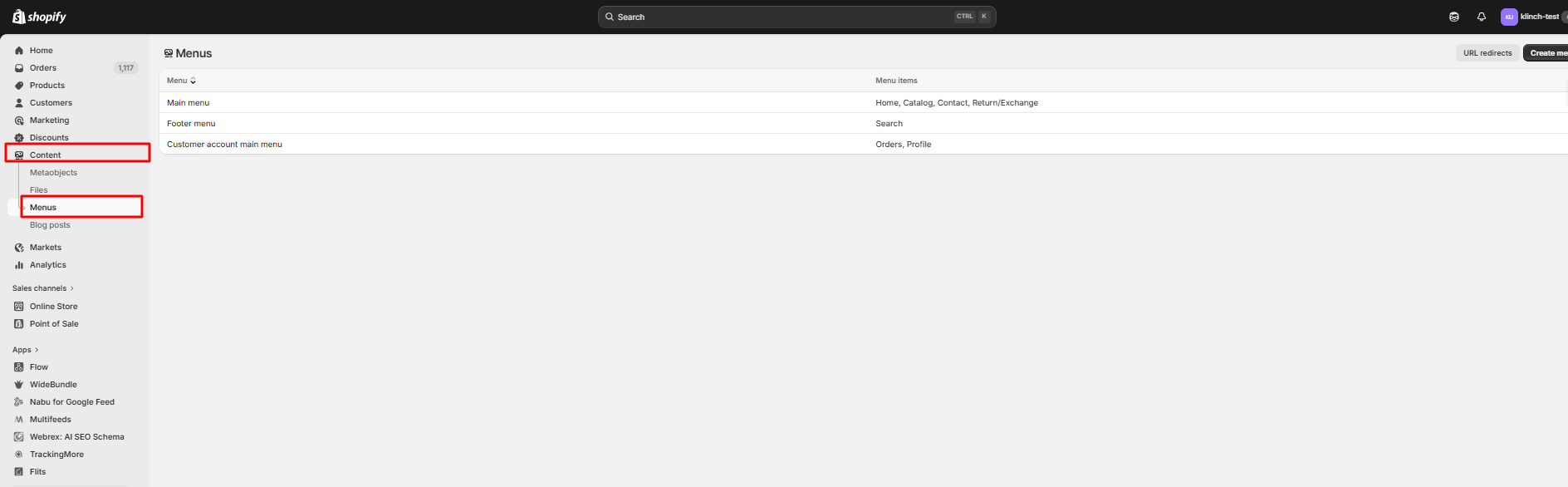Open the klinch-test account menu
Viewport: 1568px width, 487px height.
click(x=1531, y=17)
